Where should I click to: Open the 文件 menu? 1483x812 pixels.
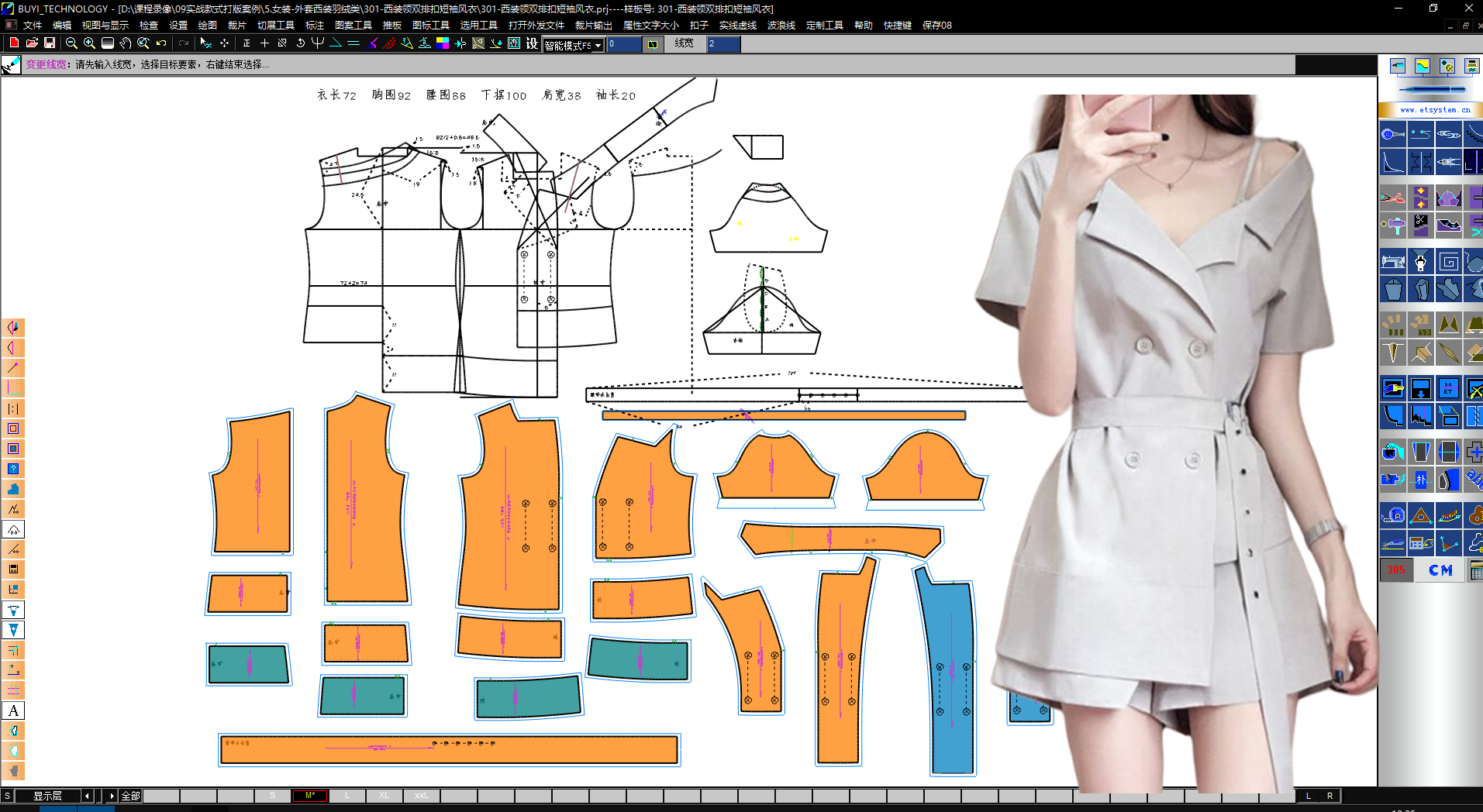[x=33, y=26]
